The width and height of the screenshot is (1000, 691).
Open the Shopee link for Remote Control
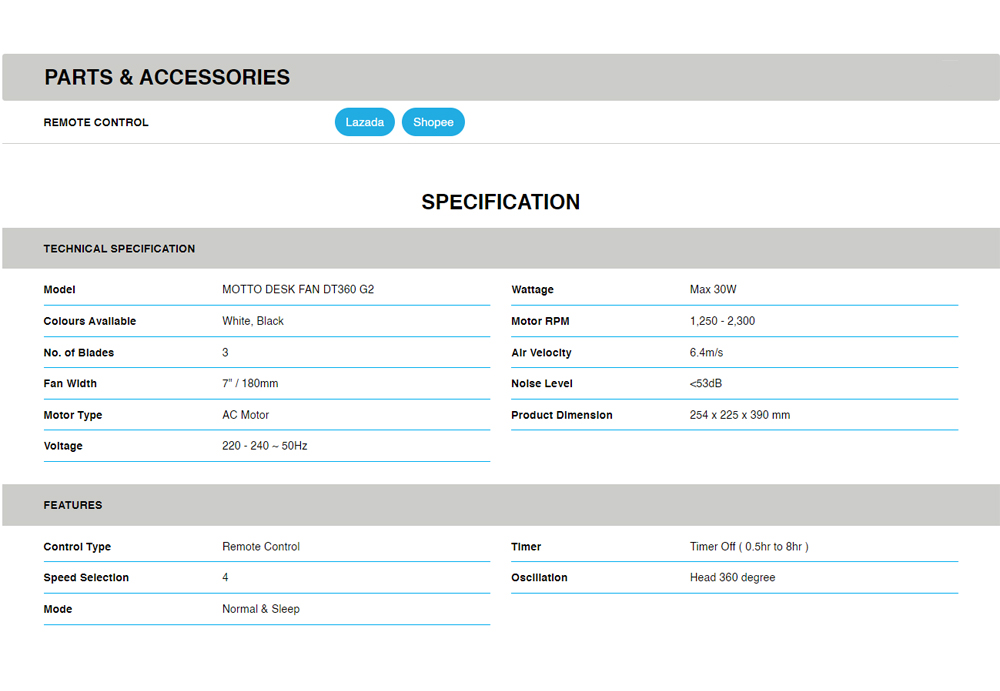[433, 122]
